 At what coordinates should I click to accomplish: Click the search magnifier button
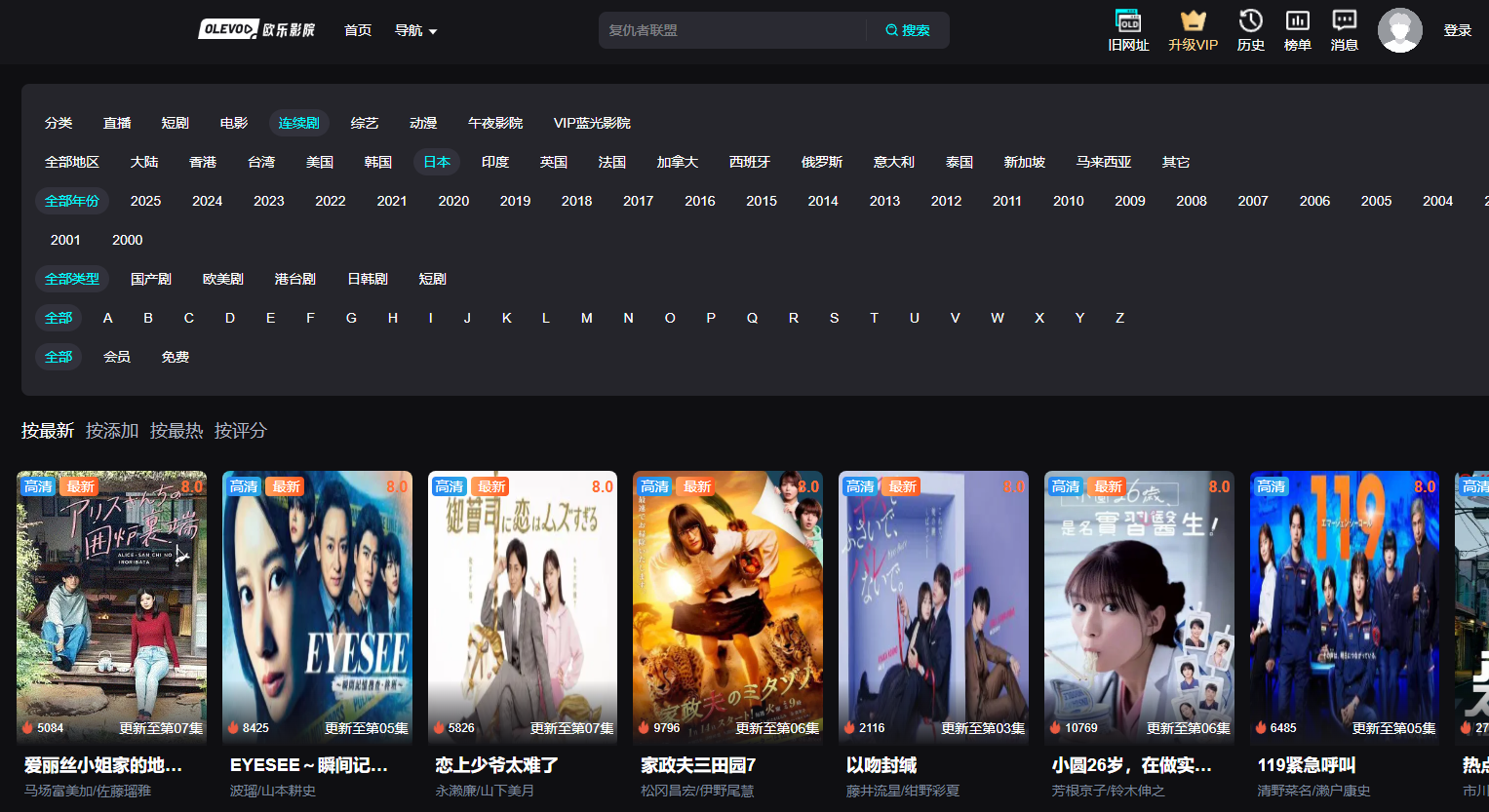pyautogui.click(x=907, y=30)
